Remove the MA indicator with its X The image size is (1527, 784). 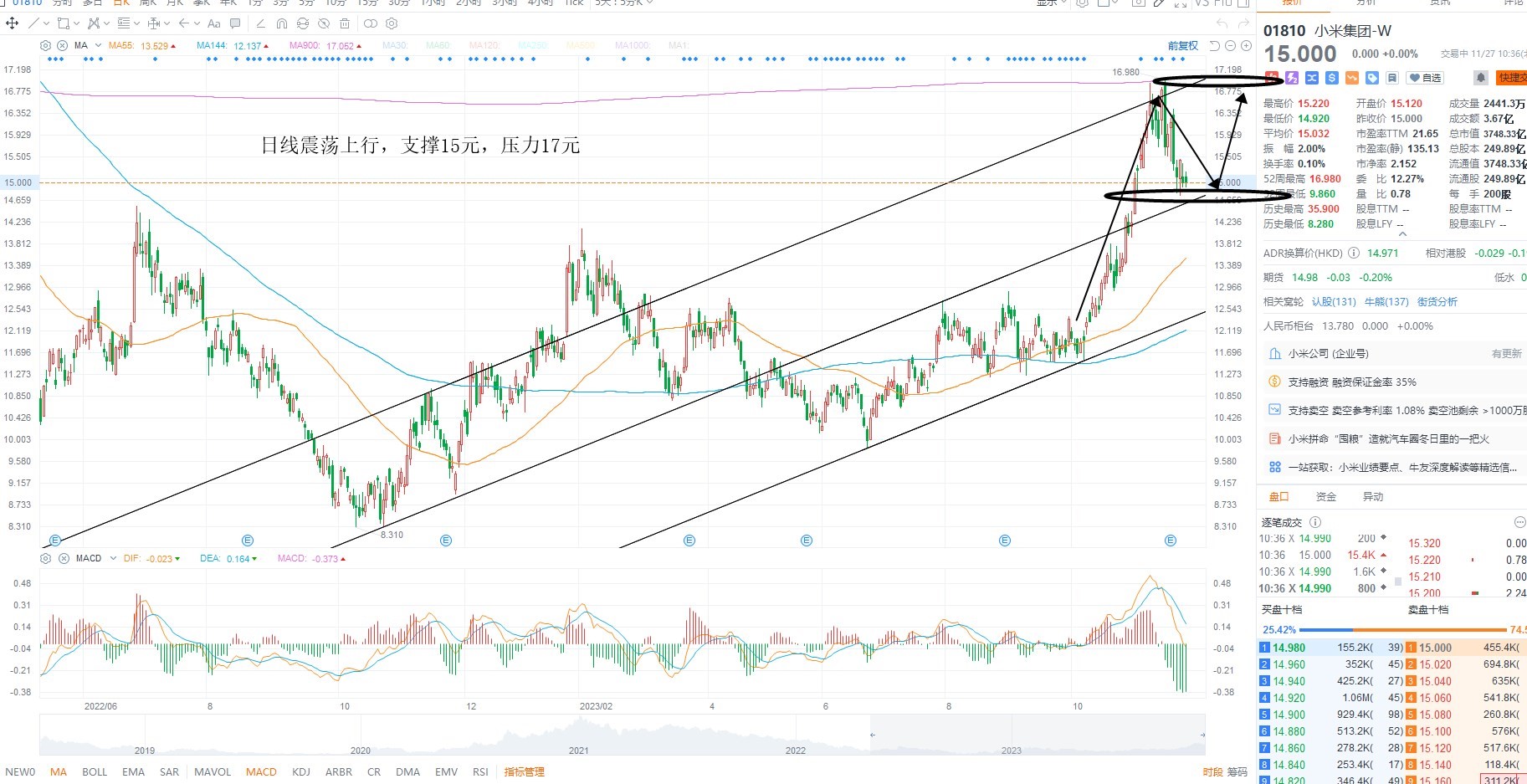pyautogui.click(x=62, y=45)
